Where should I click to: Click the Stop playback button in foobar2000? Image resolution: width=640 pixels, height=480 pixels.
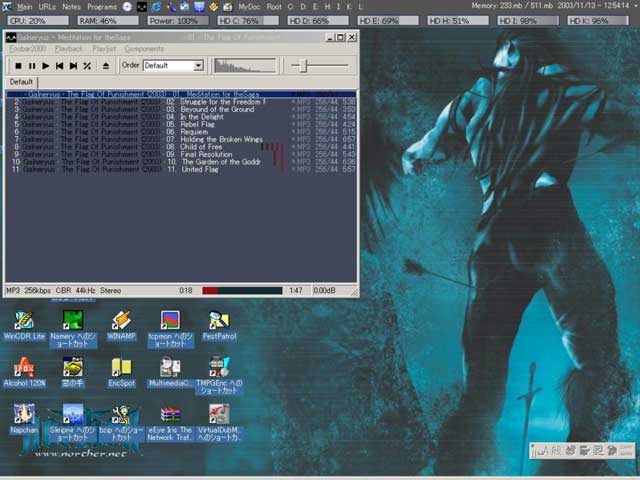coord(18,66)
